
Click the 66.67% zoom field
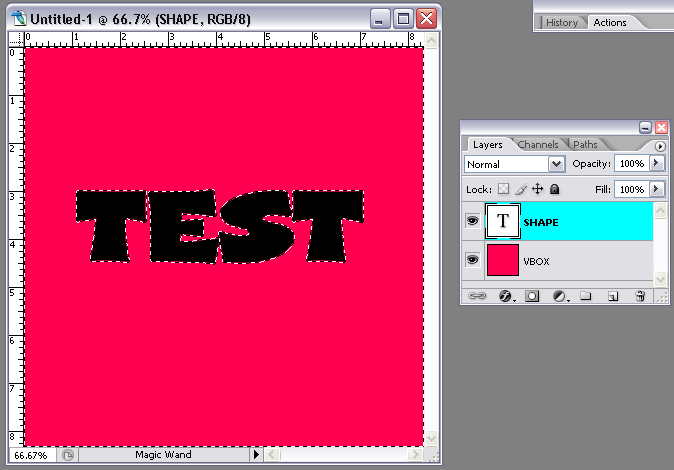coord(31,455)
